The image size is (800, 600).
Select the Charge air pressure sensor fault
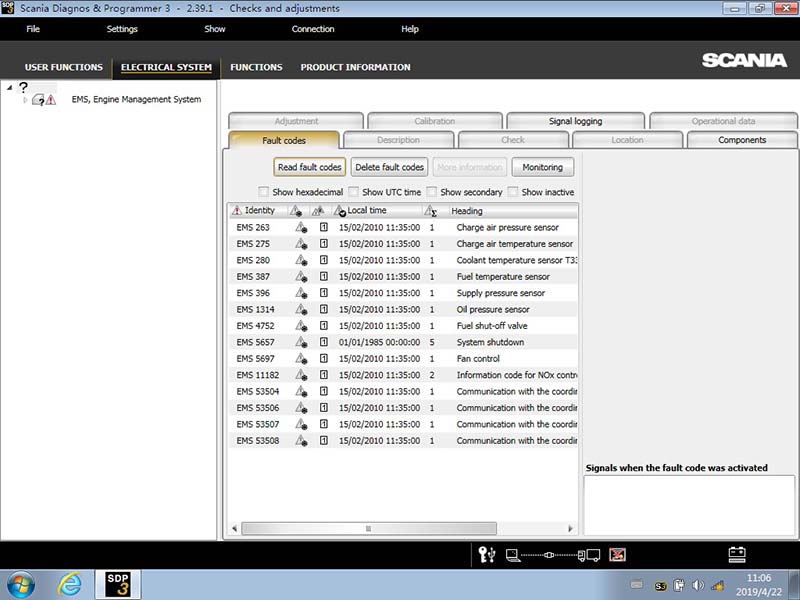pyautogui.click(x=507, y=228)
